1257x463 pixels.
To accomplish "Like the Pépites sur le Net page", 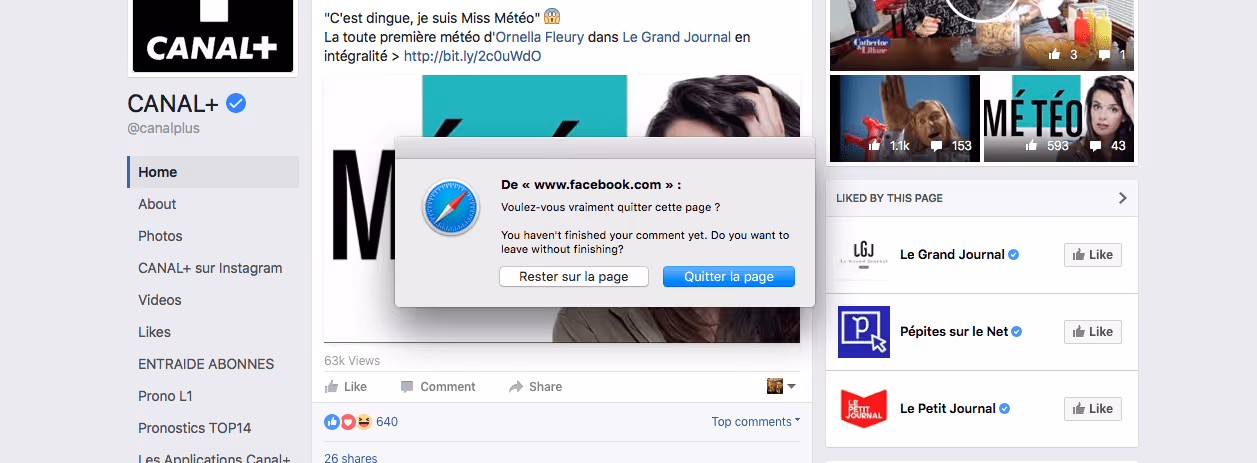I will tap(1092, 332).
